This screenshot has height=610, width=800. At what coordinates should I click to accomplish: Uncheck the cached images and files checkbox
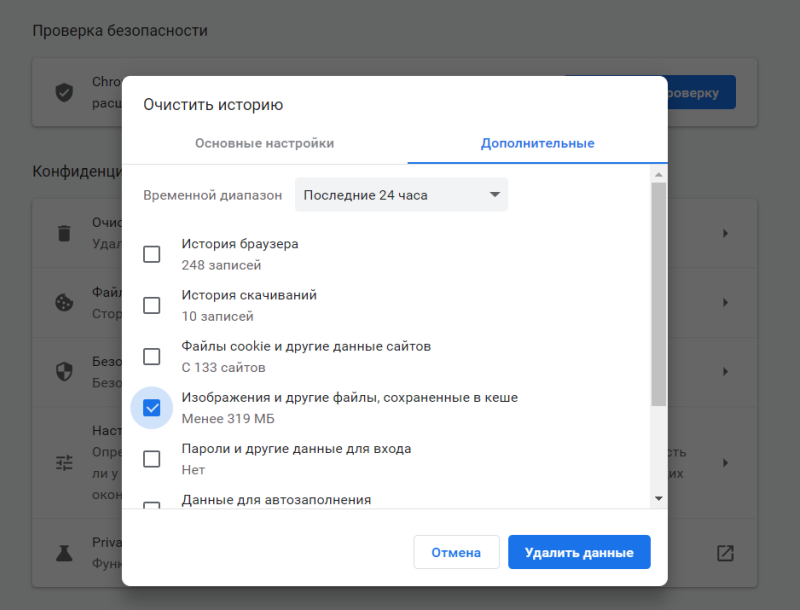click(x=151, y=407)
